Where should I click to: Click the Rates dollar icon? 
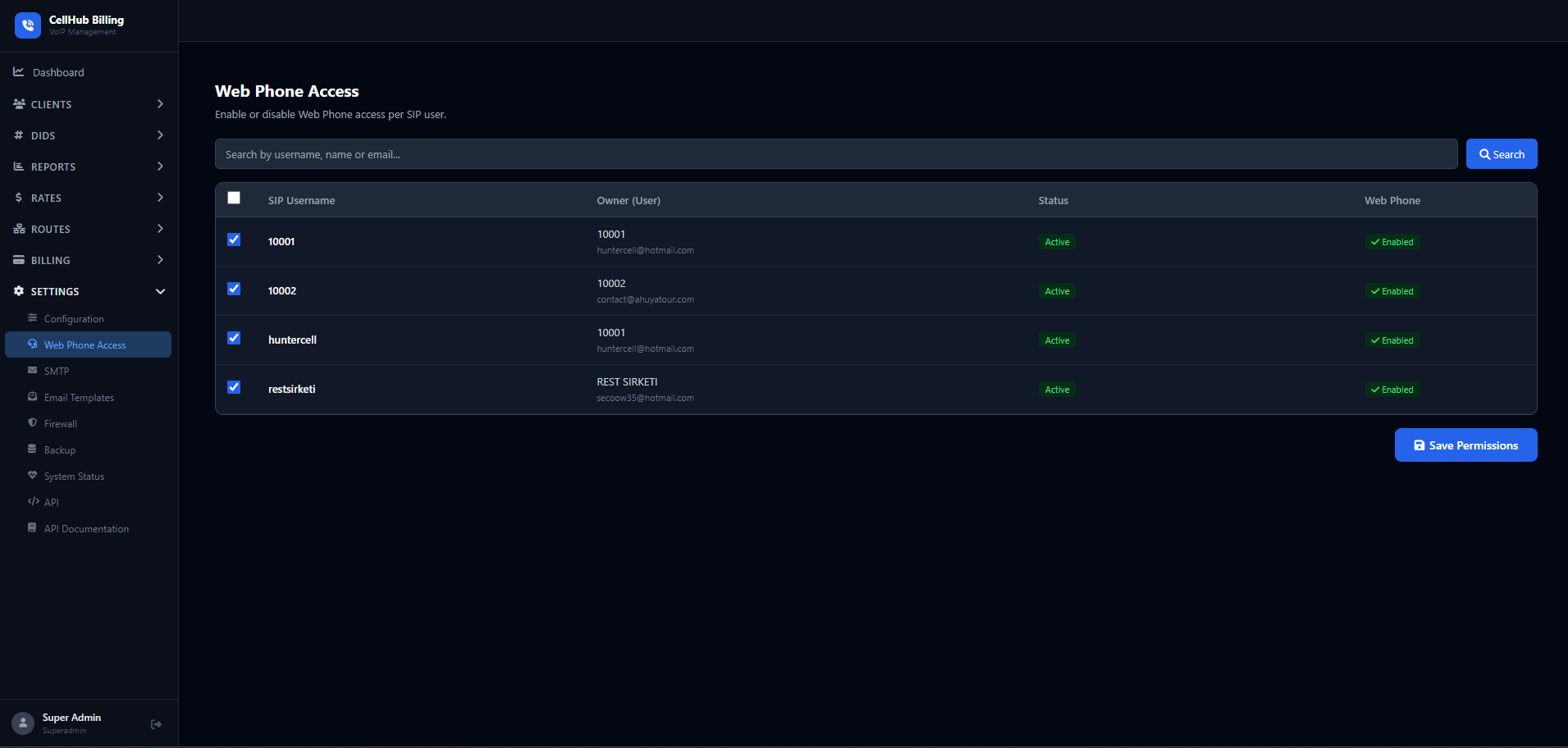19,198
